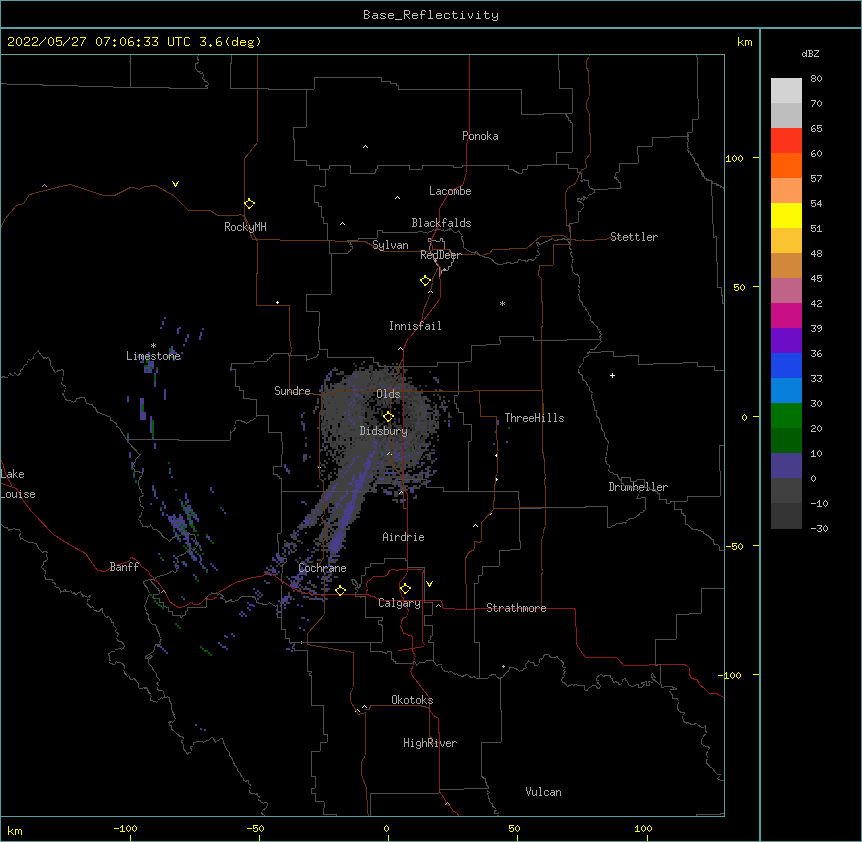Click the Sundre label
This screenshot has height=842, width=862.
[292, 391]
